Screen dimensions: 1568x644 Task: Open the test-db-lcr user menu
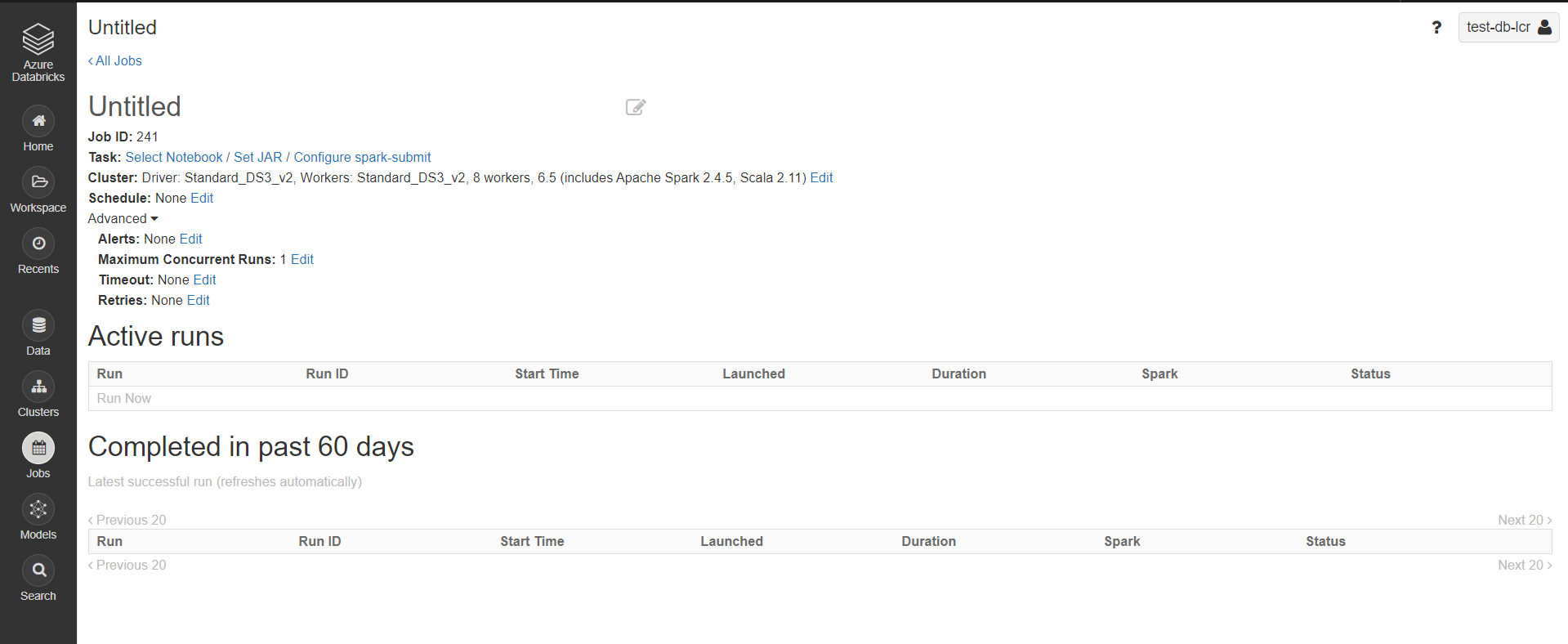[x=1508, y=27]
